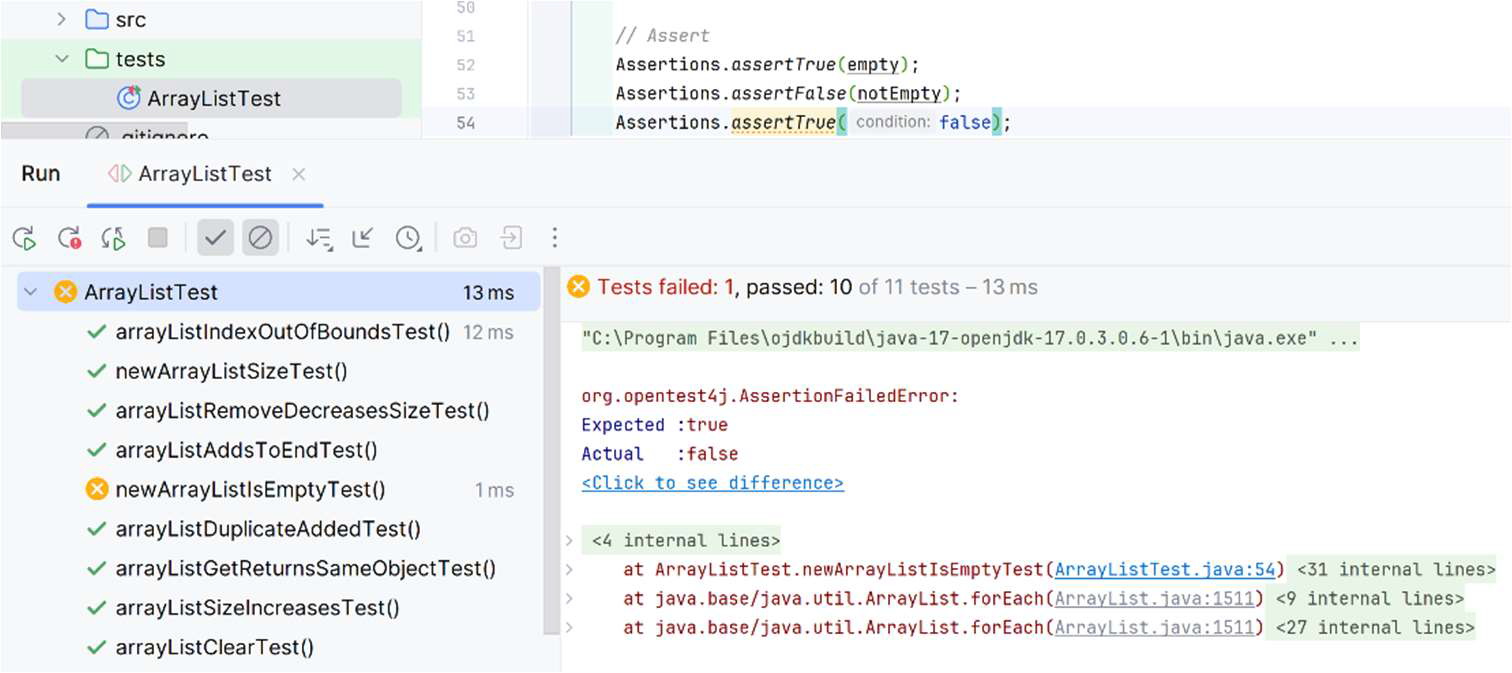Select arrayListGetReturnsSameObjectTest() result

(305, 569)
